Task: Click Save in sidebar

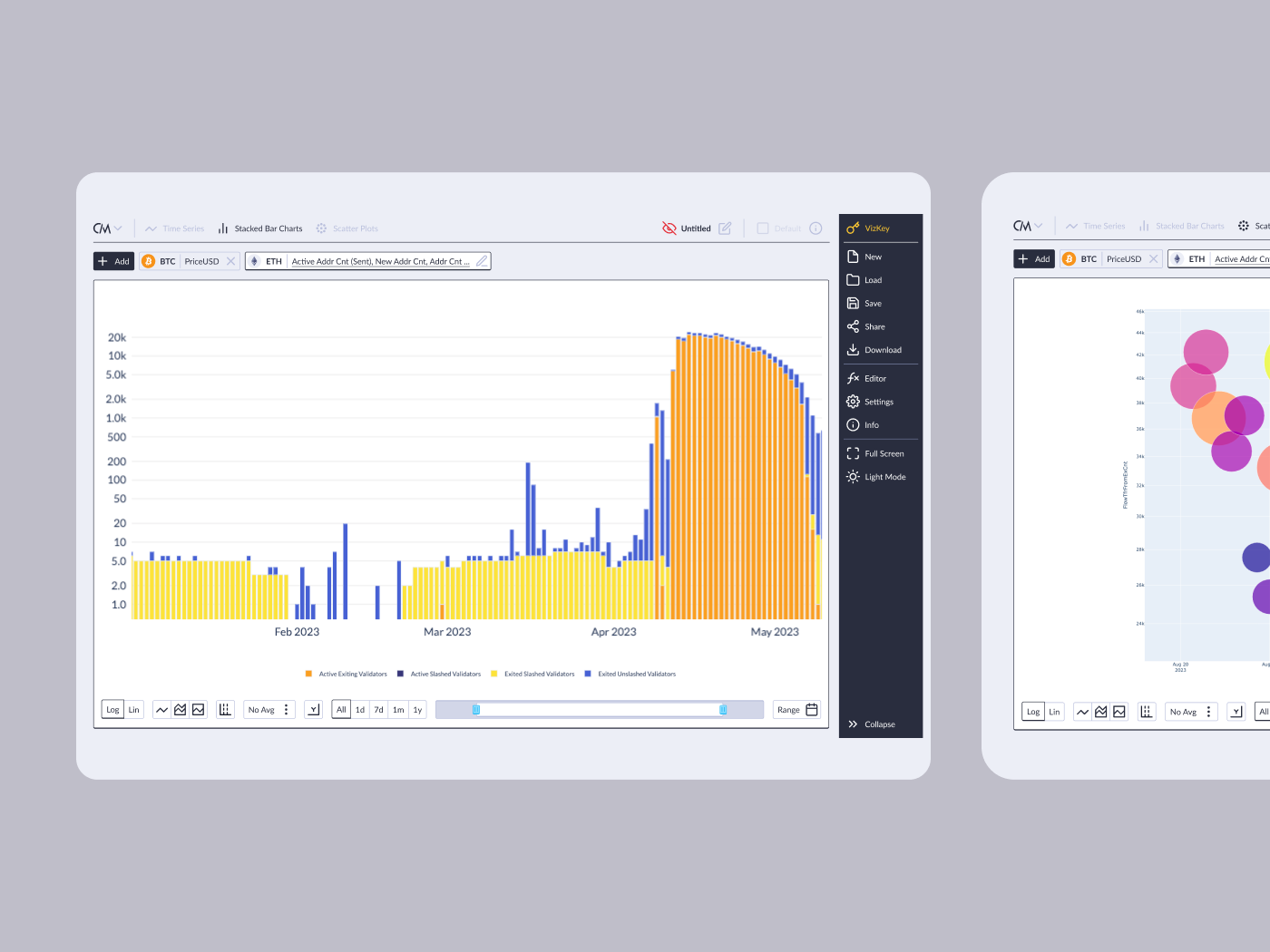Action: click(865, 304)
